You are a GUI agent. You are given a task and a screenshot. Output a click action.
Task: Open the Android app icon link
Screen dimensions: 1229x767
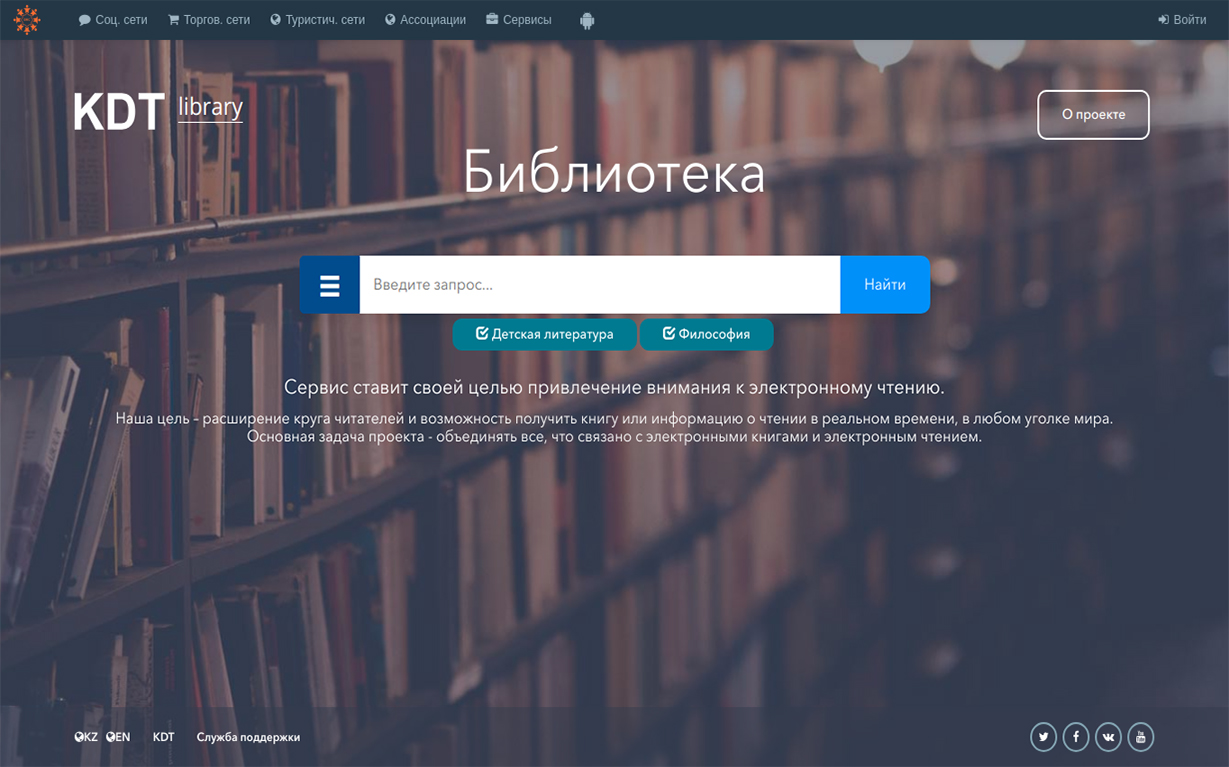587,21
